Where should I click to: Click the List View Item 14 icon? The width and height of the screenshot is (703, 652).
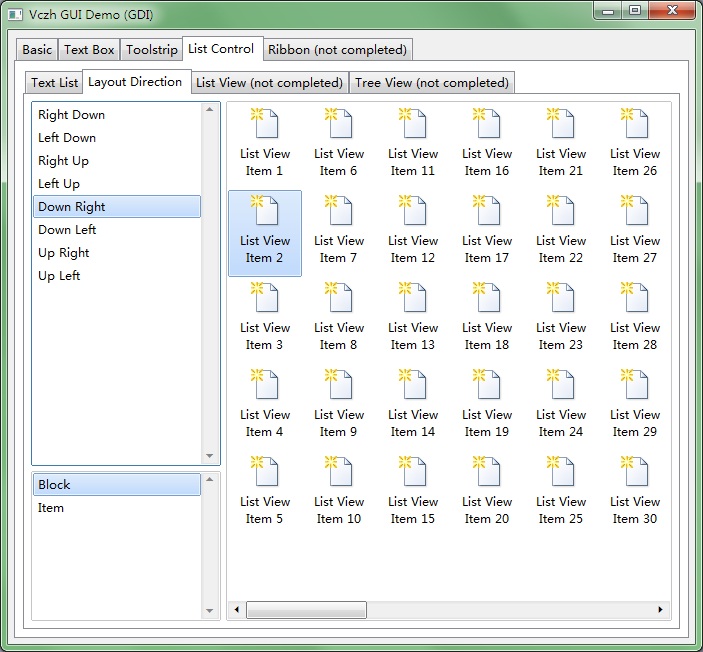[412, 384]
